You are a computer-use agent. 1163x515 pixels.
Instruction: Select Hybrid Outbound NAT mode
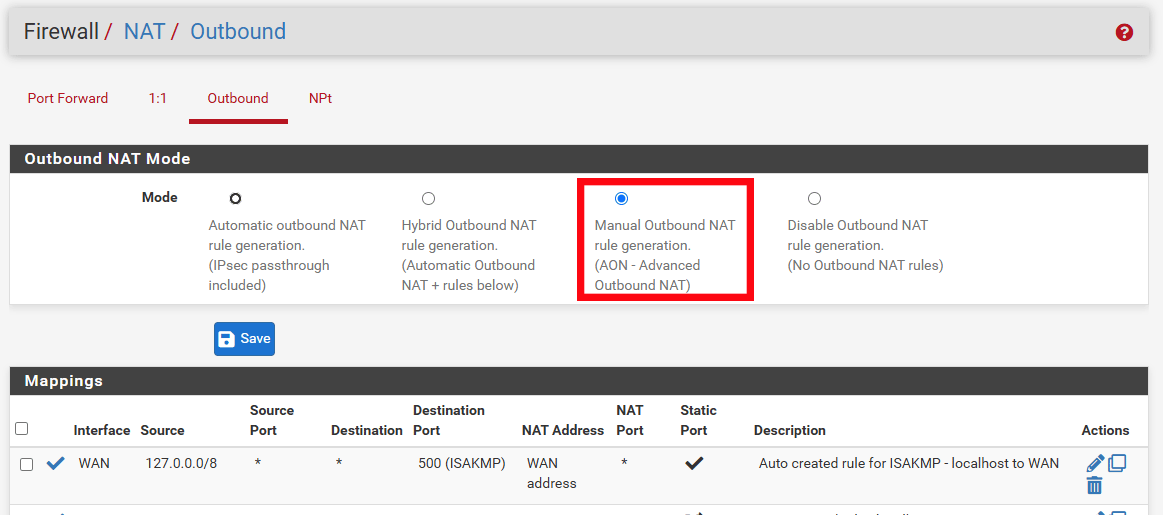[428, 199]
